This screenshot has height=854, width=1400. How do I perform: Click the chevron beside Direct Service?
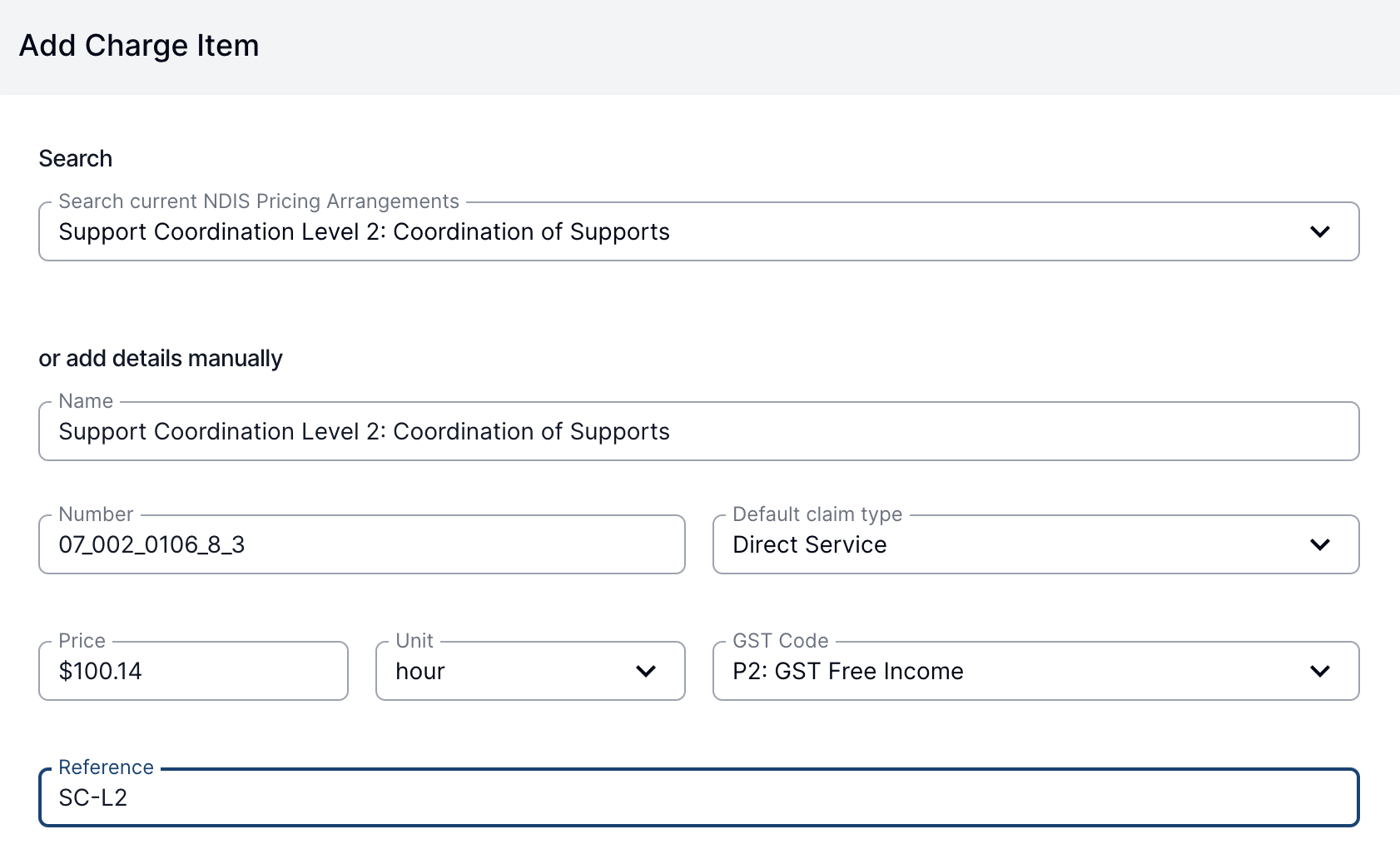[1320, 544]
